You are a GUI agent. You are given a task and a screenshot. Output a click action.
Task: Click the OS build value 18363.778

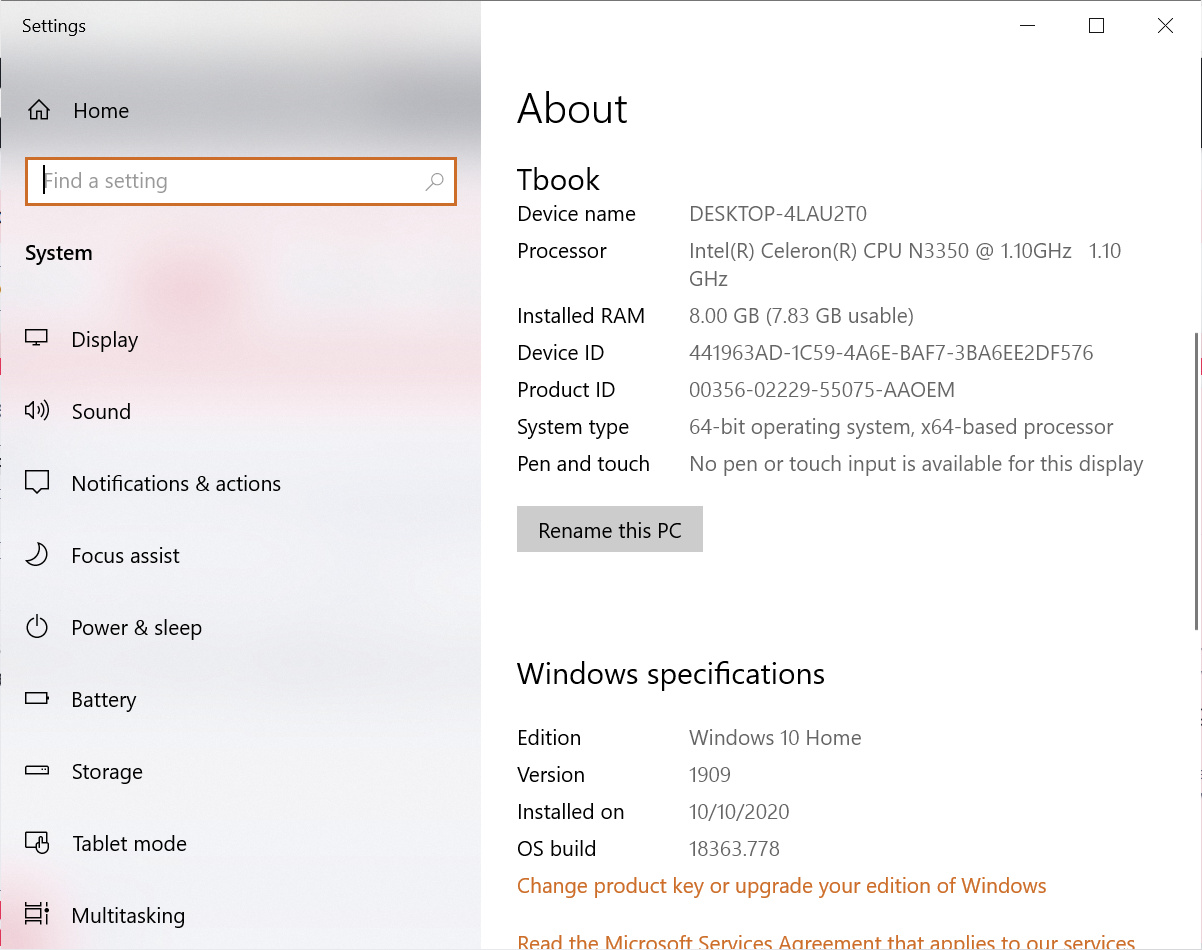coord(734,849)
